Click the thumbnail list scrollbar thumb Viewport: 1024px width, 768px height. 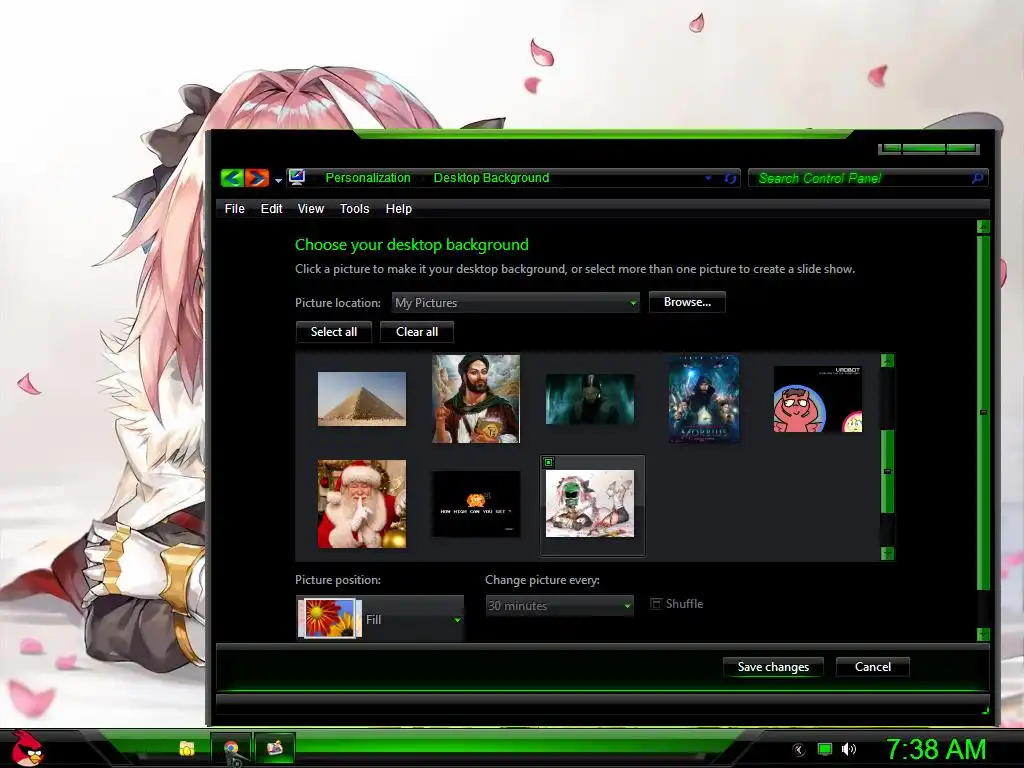tap(887, 472)
